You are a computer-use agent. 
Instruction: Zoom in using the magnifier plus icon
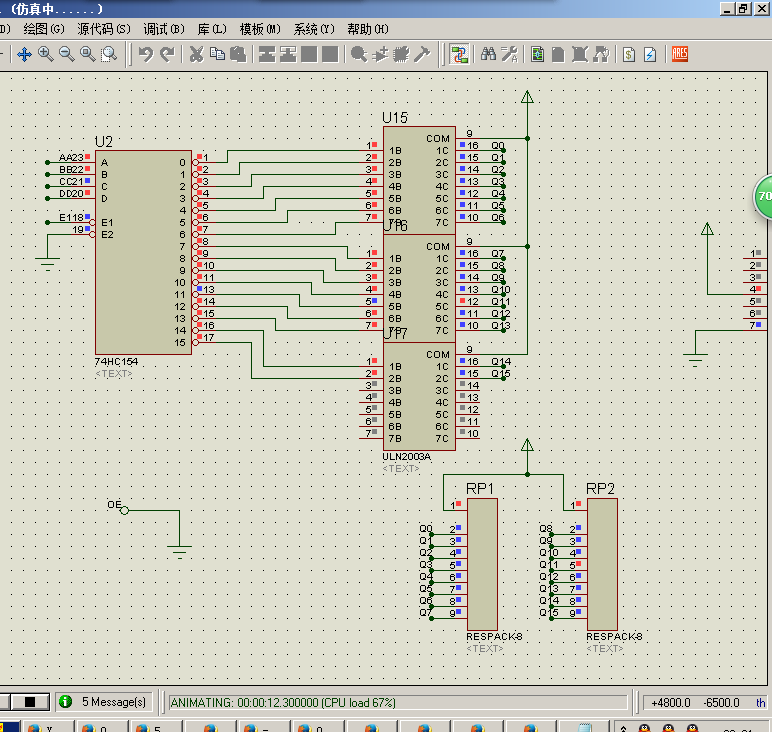coord(45,54)
